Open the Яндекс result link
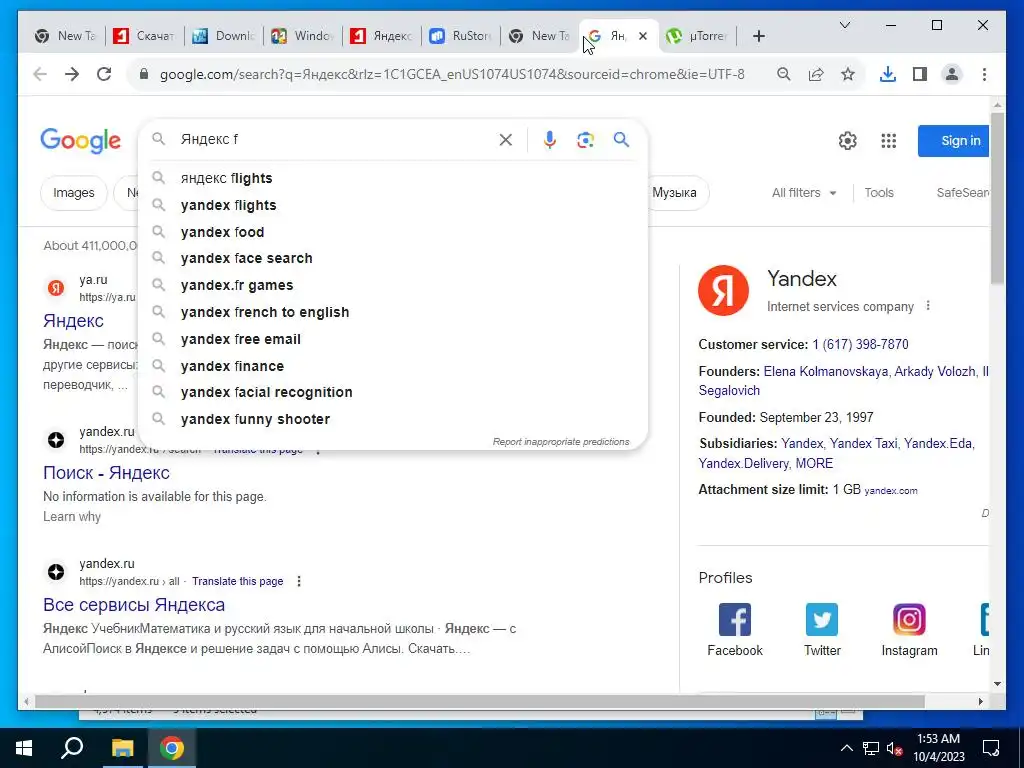Viewport: 1024px width, 768px height. [x=73, y=321]
